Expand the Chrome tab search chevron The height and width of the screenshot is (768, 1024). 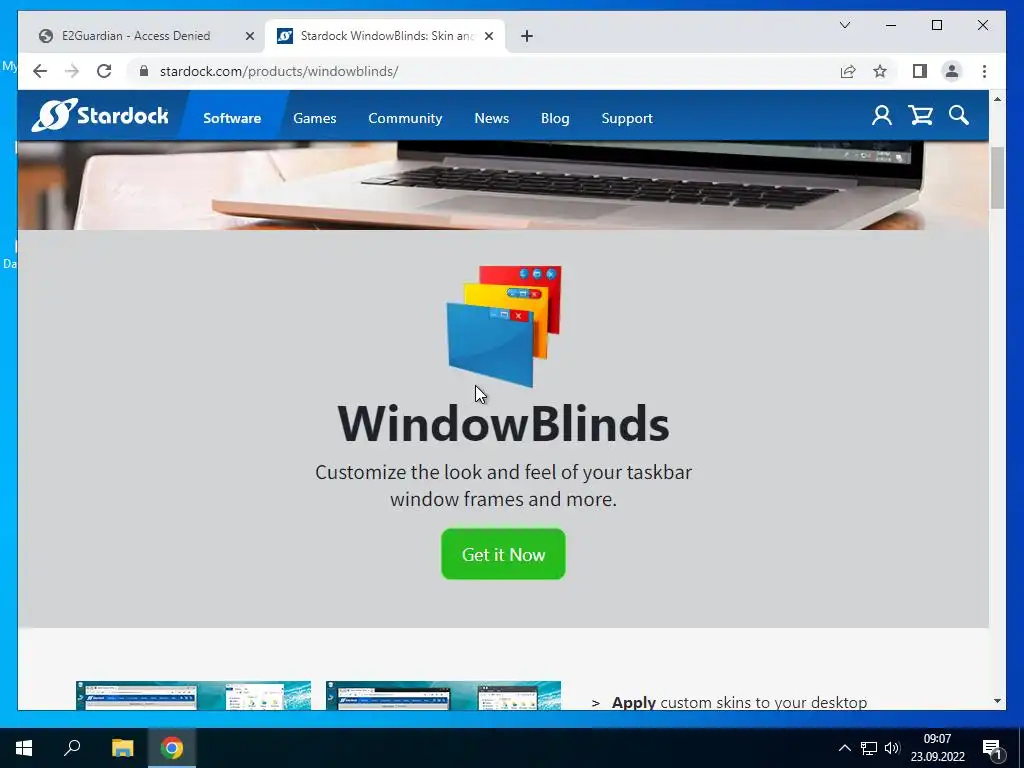click(844, 25)
